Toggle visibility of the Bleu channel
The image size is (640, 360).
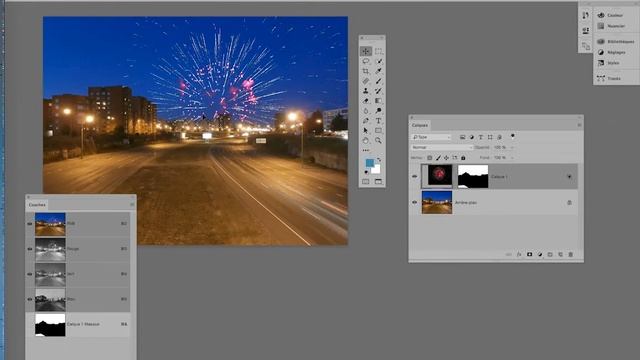[x=30, y=299]
